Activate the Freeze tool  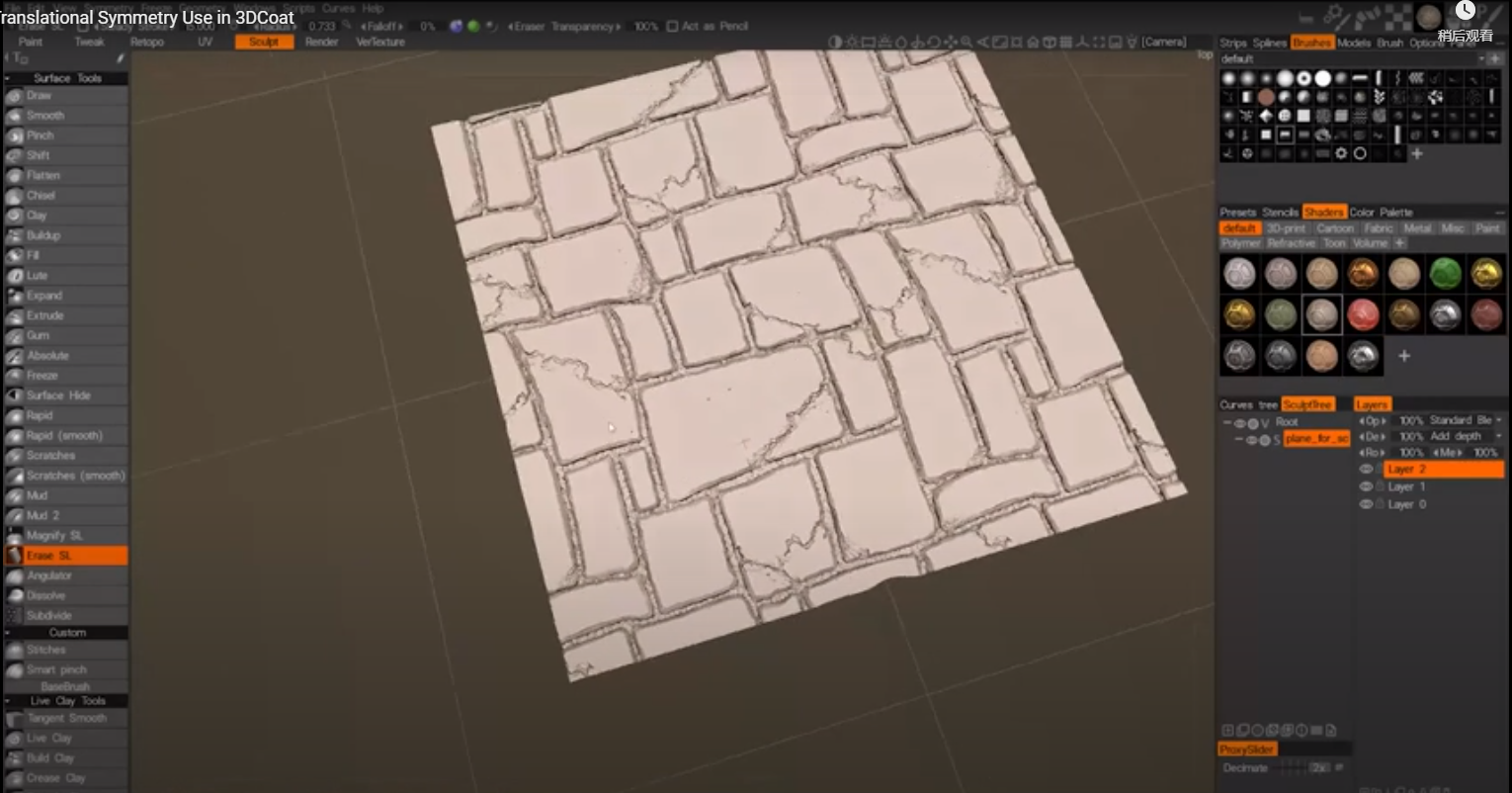point(65,376)
